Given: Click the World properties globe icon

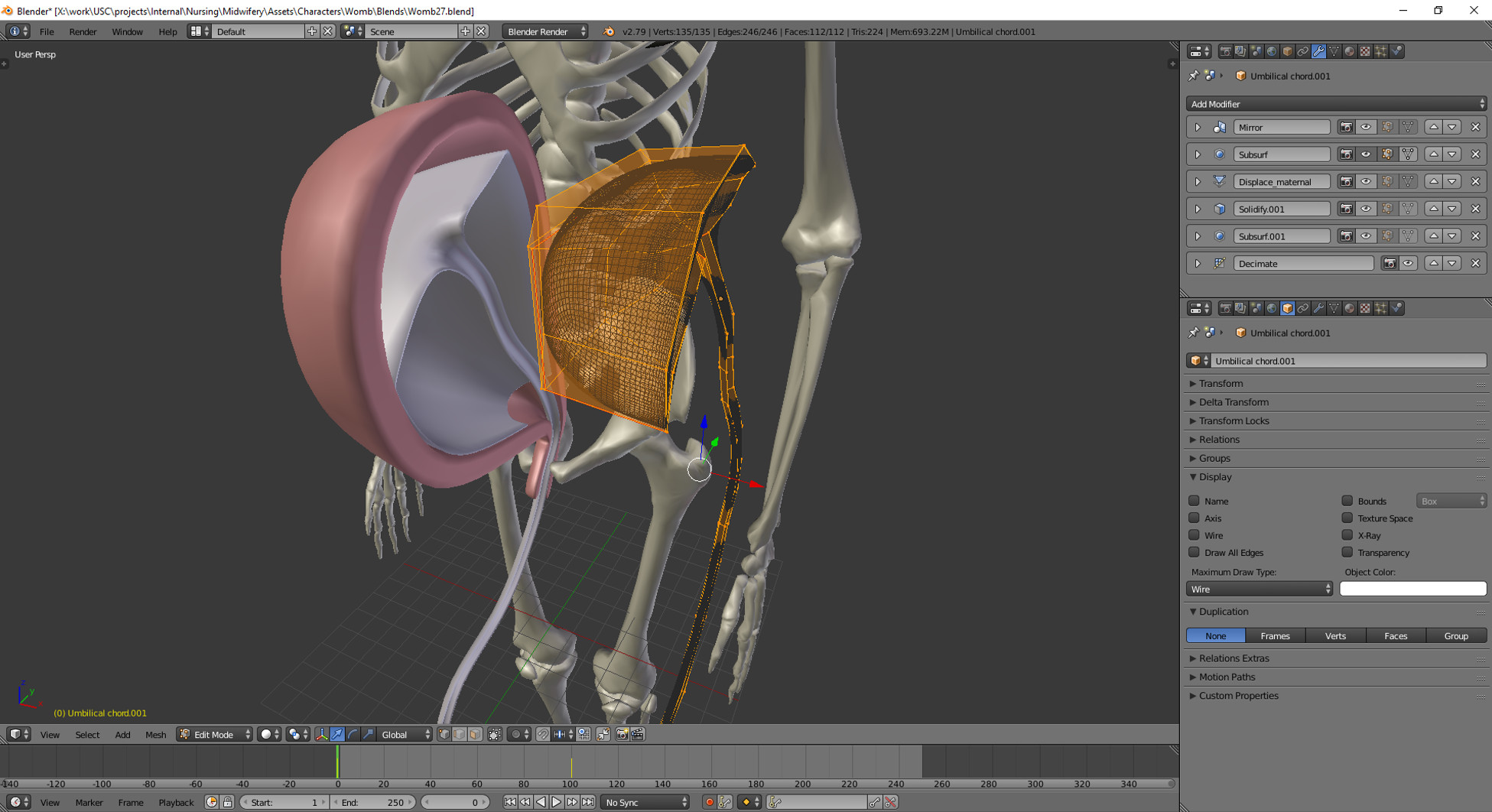Looking at the screenshot, I should pos(1272,51).
